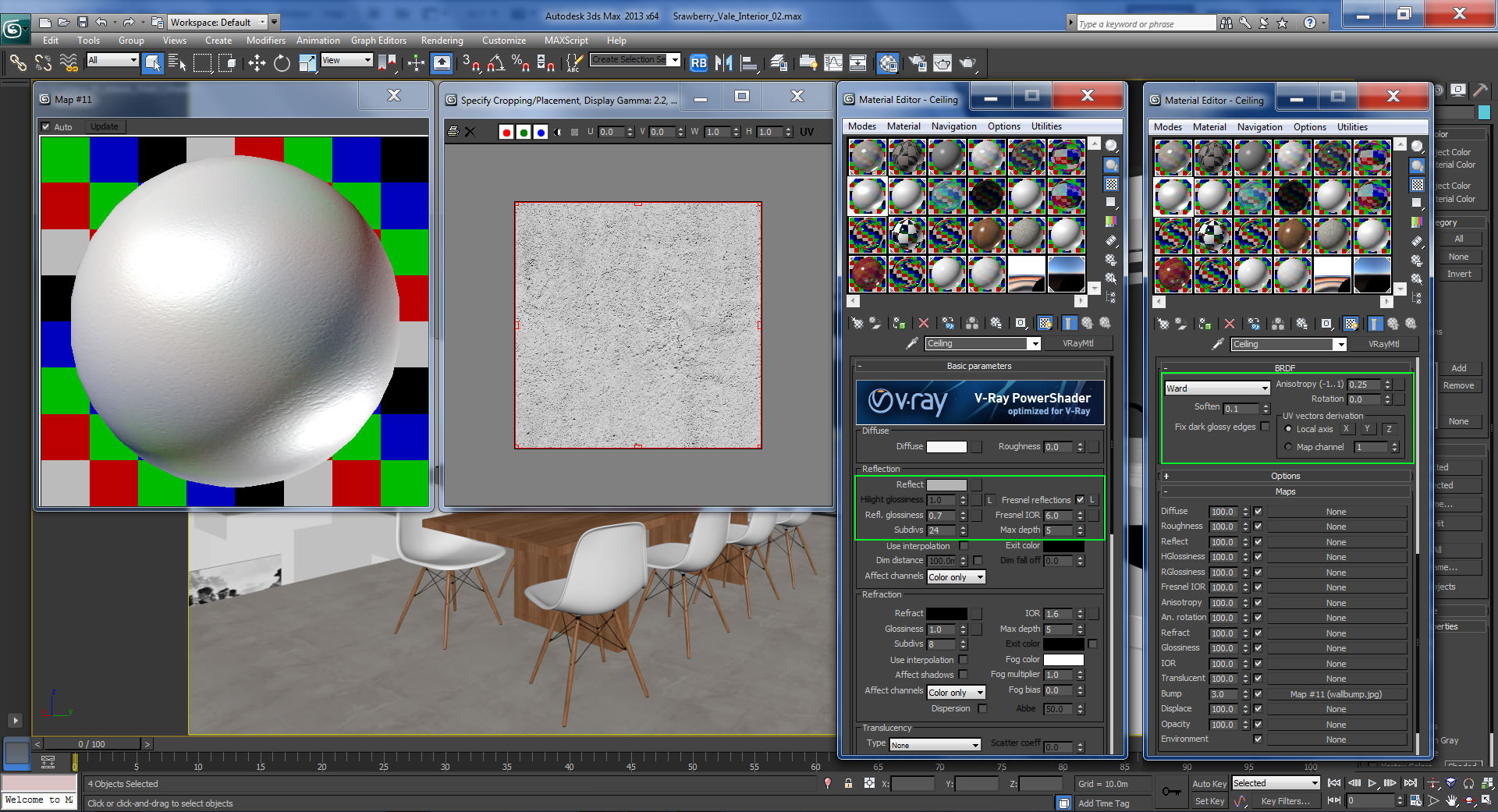Activate the Select and Scale tool

click(307, 63)
